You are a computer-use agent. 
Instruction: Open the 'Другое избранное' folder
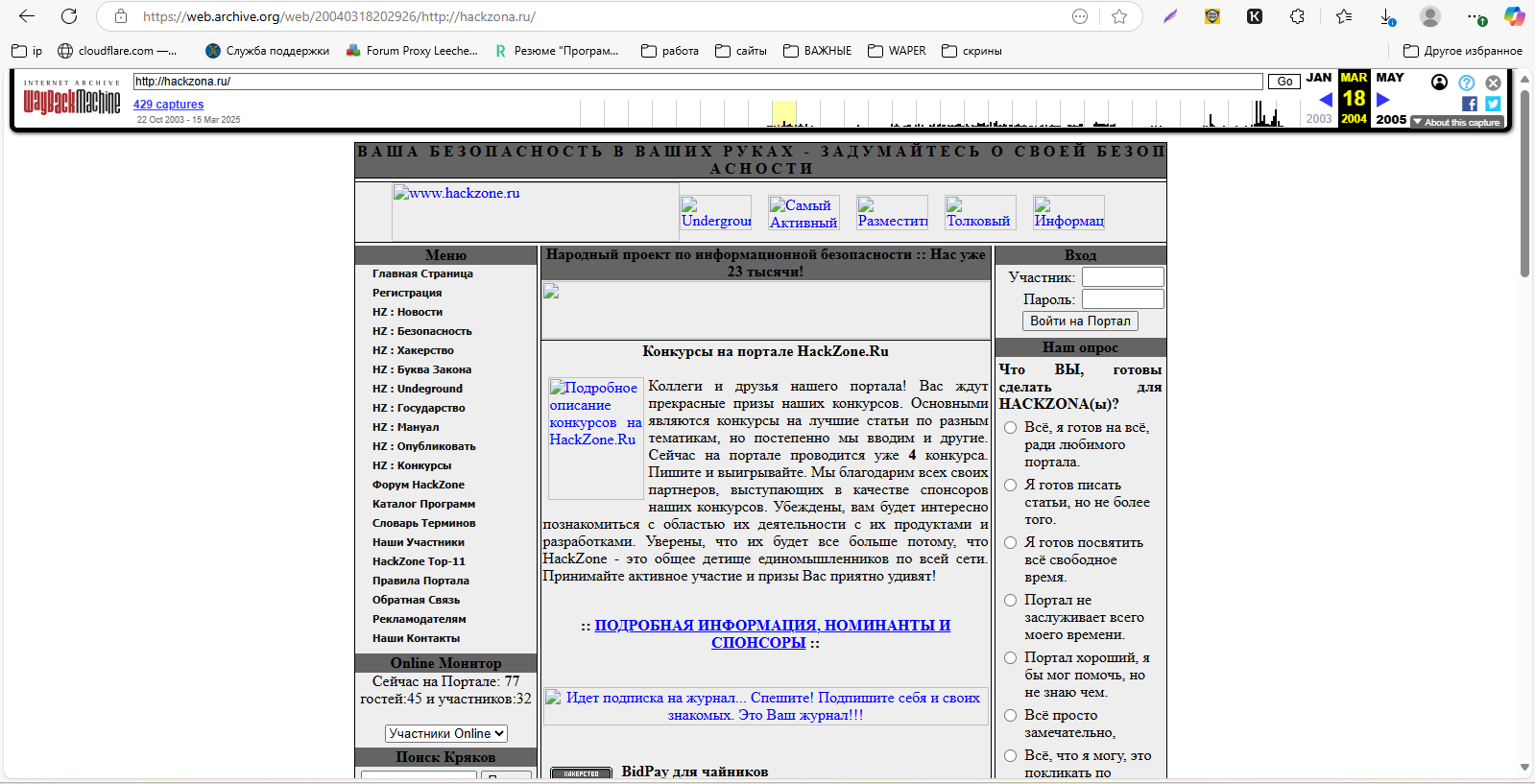coord(1463,51)
